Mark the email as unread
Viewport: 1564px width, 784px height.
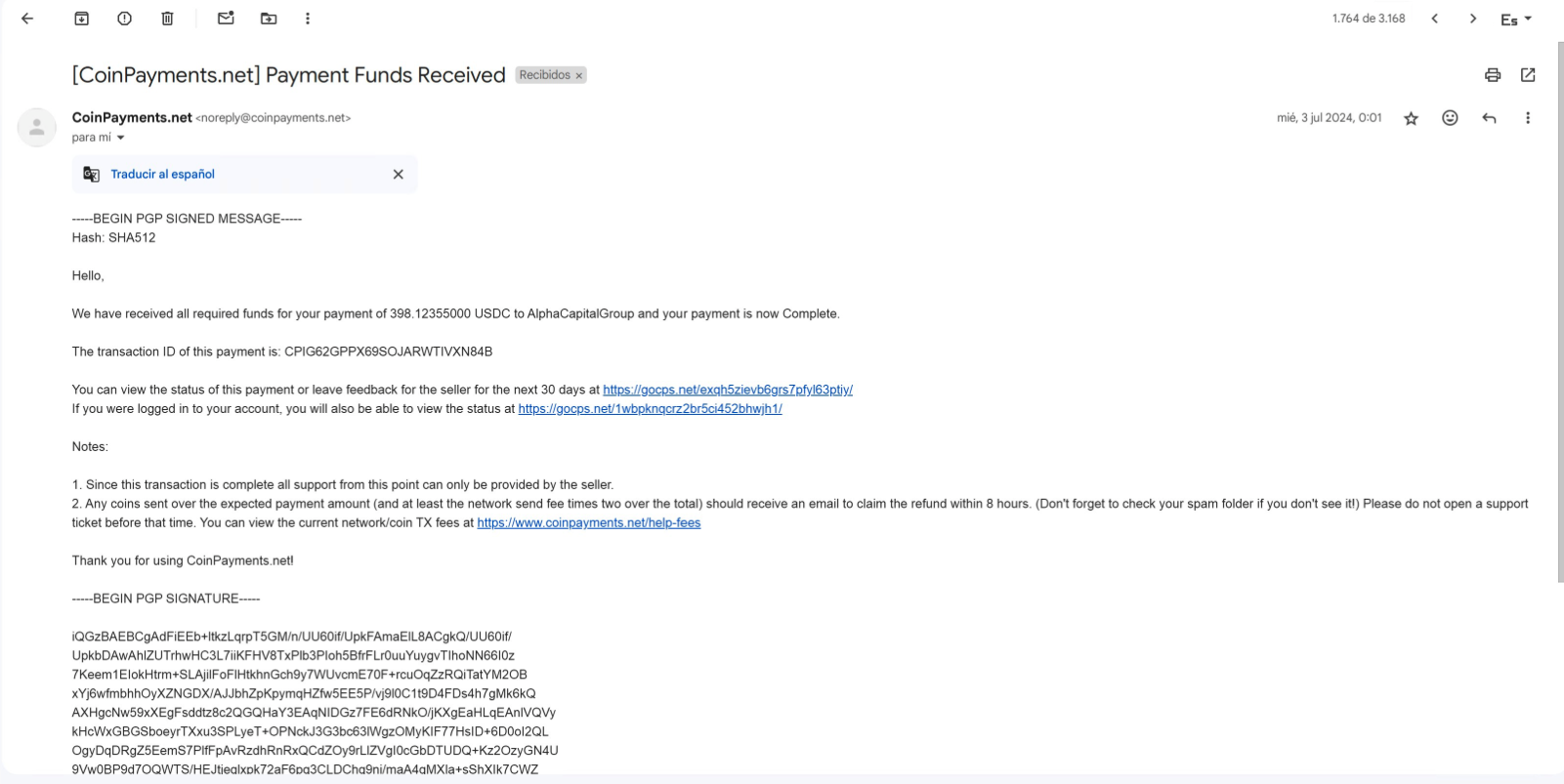[x=226, y=19]
